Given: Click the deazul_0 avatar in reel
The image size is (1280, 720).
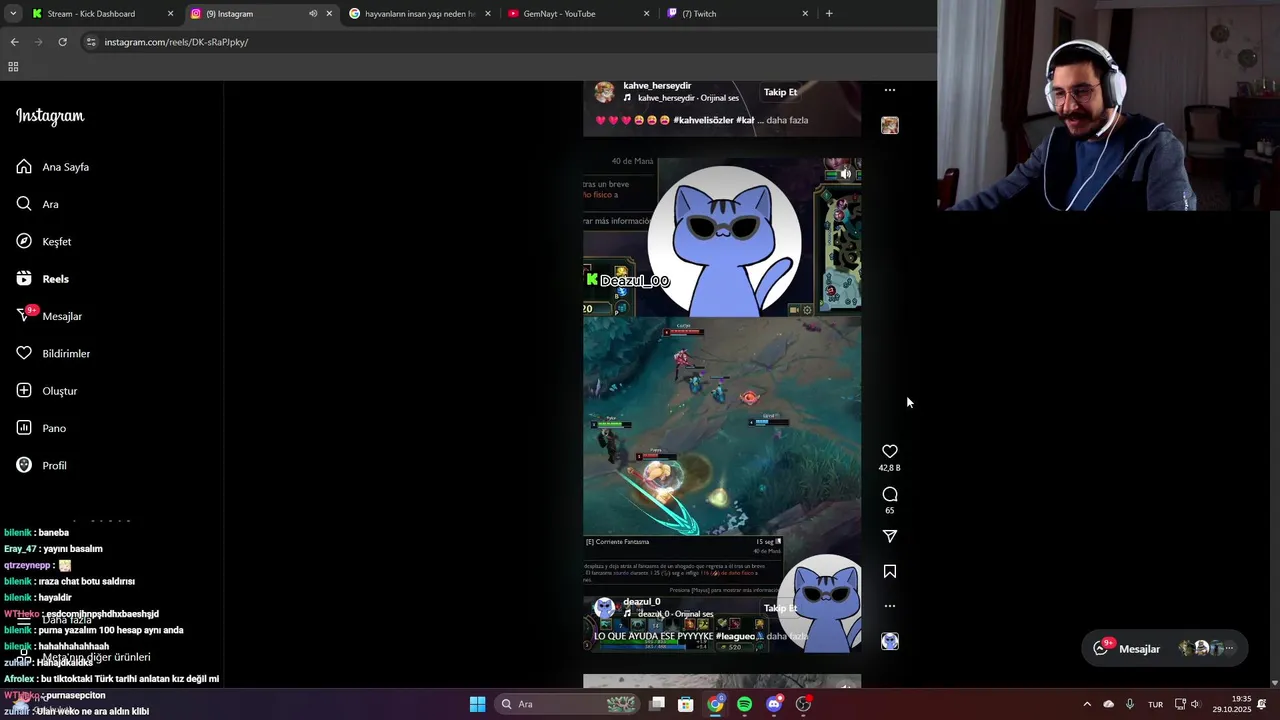Looking at the screenshot, I should tap(604, 607).
